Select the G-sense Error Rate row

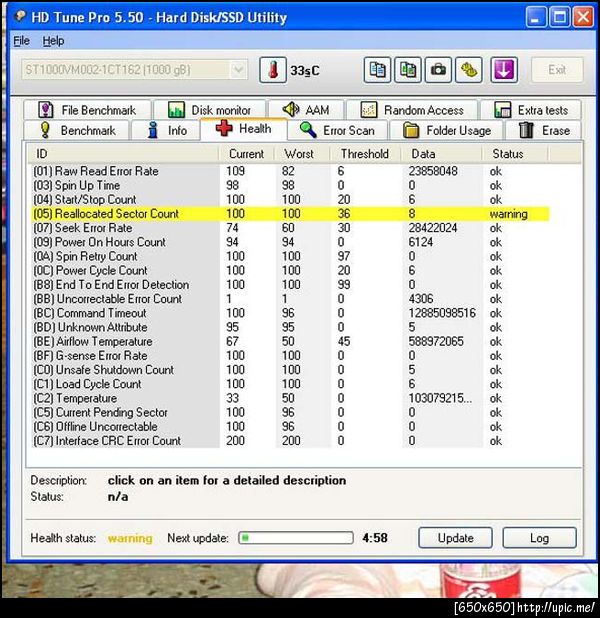tap(290, 356)
